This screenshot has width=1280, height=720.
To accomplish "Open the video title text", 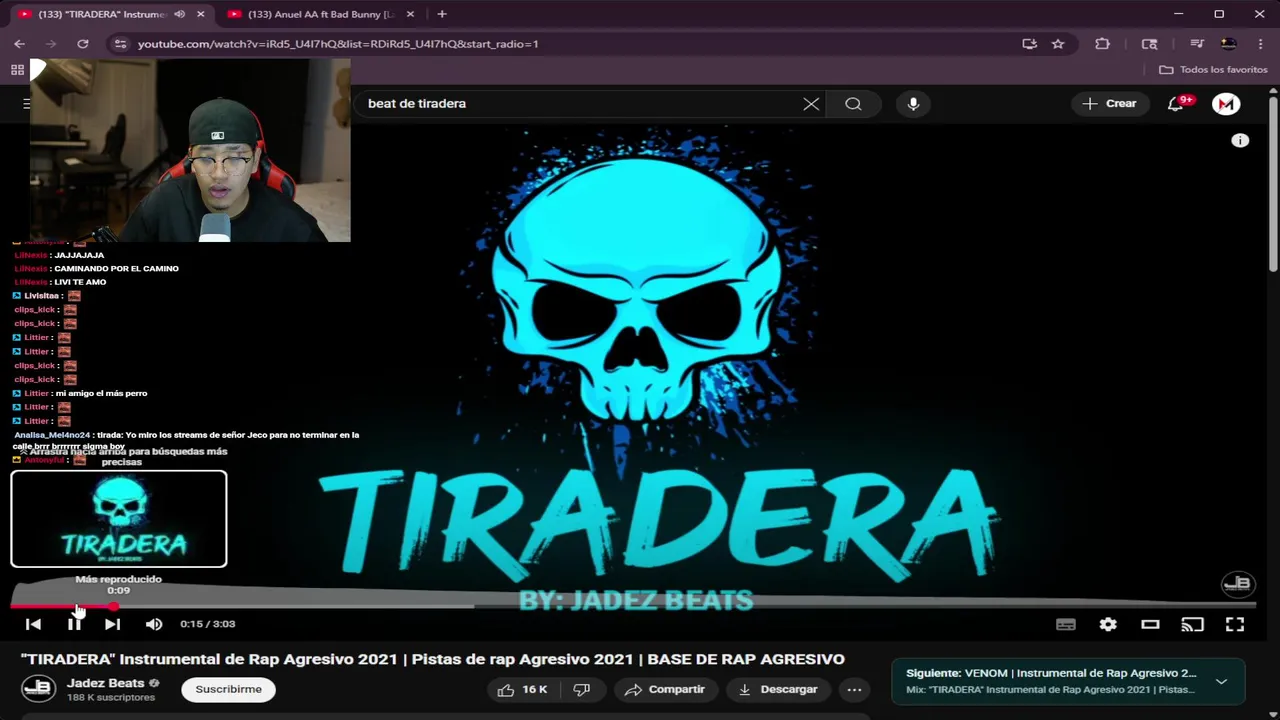I will point(433,659).
